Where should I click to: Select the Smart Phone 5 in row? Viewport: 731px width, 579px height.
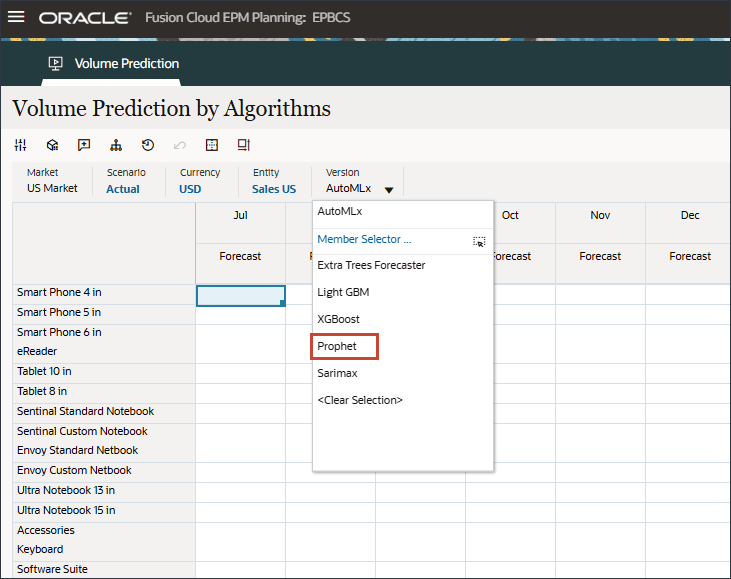click(59, 312)
